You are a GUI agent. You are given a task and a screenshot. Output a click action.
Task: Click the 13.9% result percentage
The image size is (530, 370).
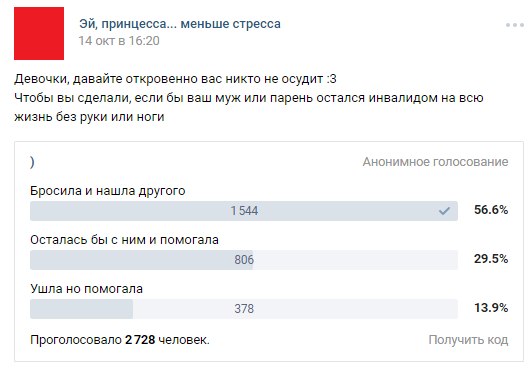point(491,308)
